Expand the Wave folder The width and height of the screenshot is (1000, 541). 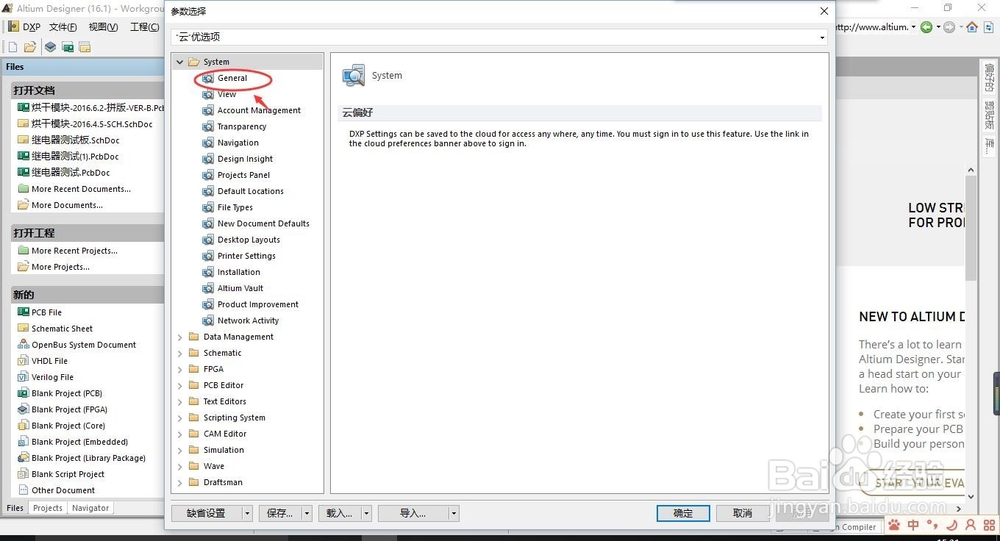click(180, 466)
